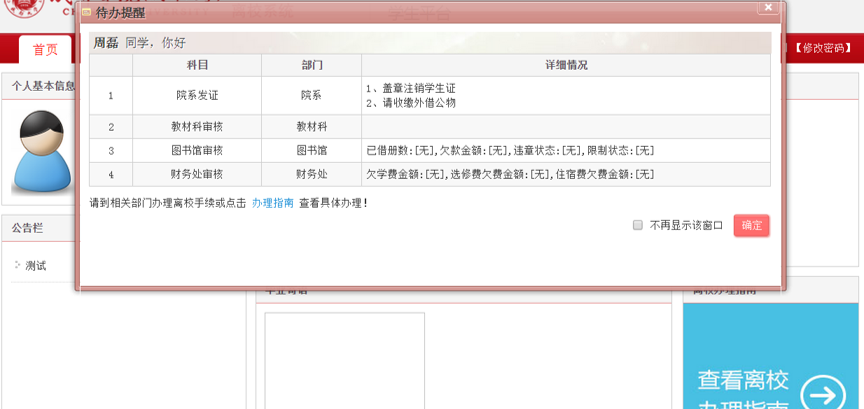
Task: Click the 详细情况 column header
Action: point(566,65)
